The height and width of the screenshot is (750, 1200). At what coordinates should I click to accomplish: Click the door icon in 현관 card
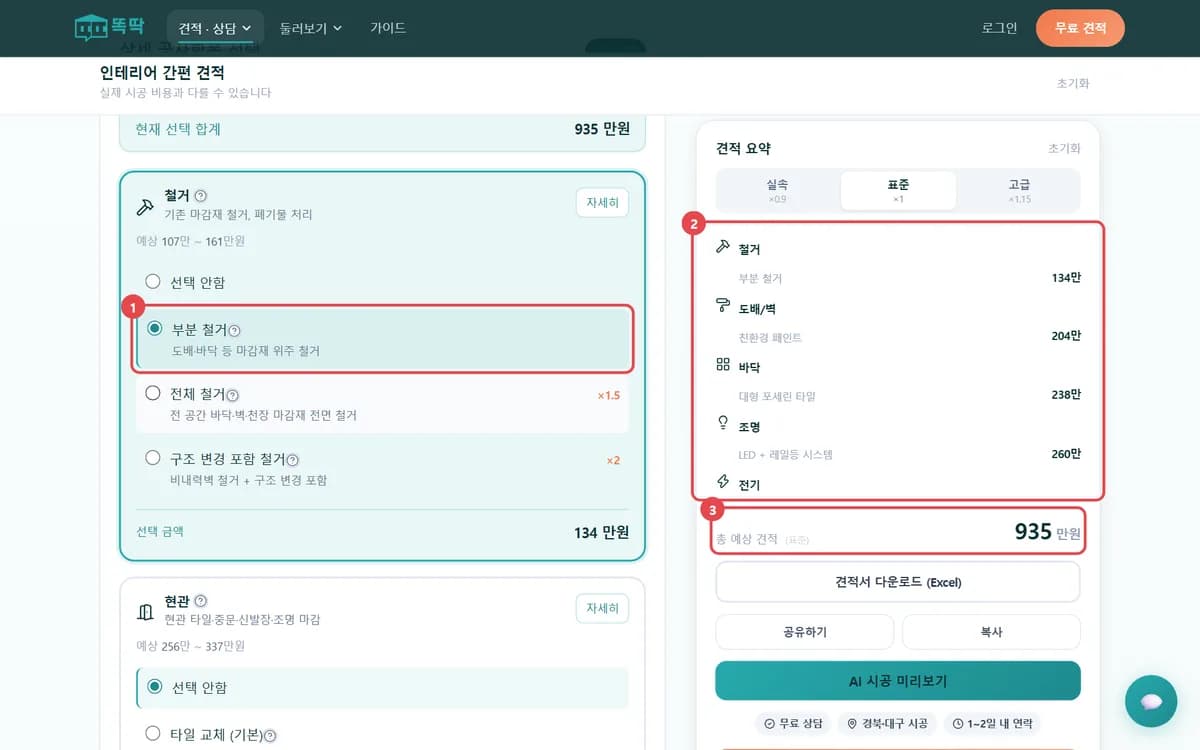(x=145, y=611)
